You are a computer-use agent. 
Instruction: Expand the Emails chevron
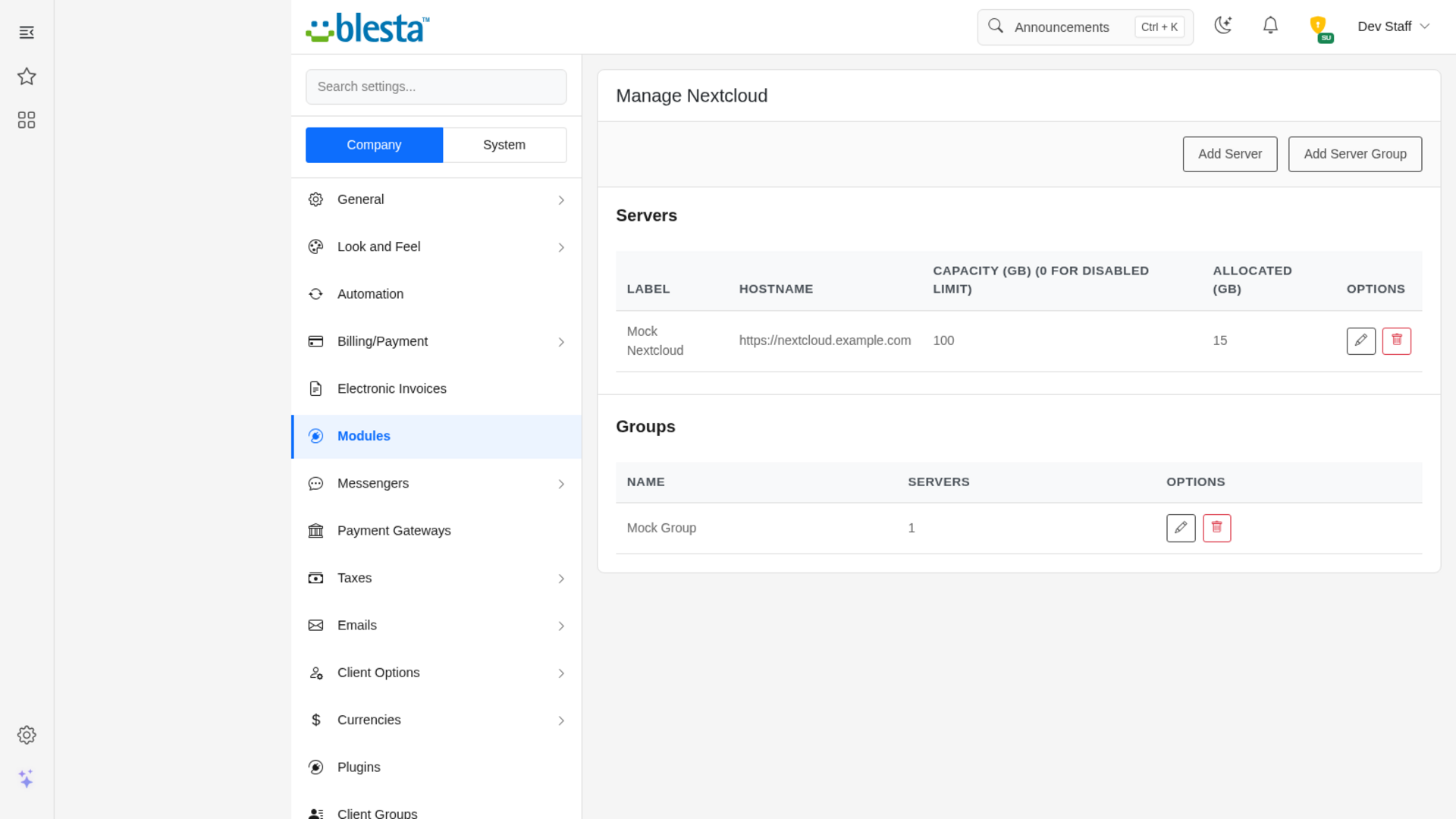[x=561, y=626]
